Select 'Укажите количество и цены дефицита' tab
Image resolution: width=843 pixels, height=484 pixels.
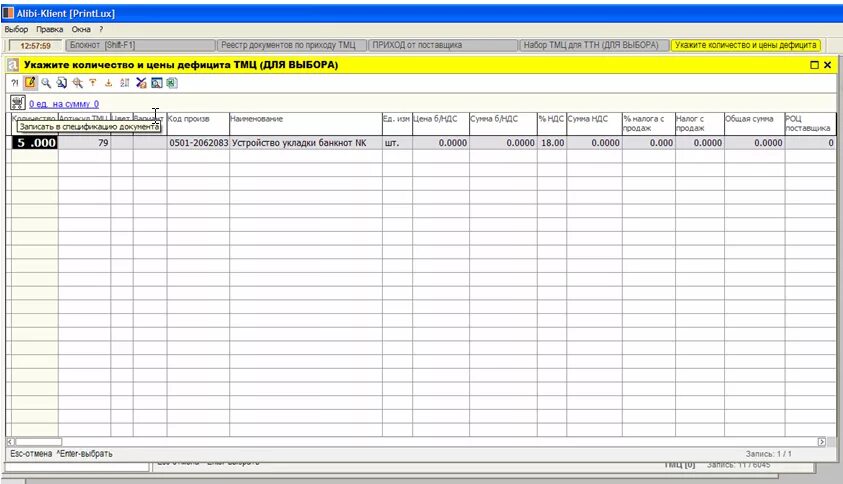(x=746, y=45)
